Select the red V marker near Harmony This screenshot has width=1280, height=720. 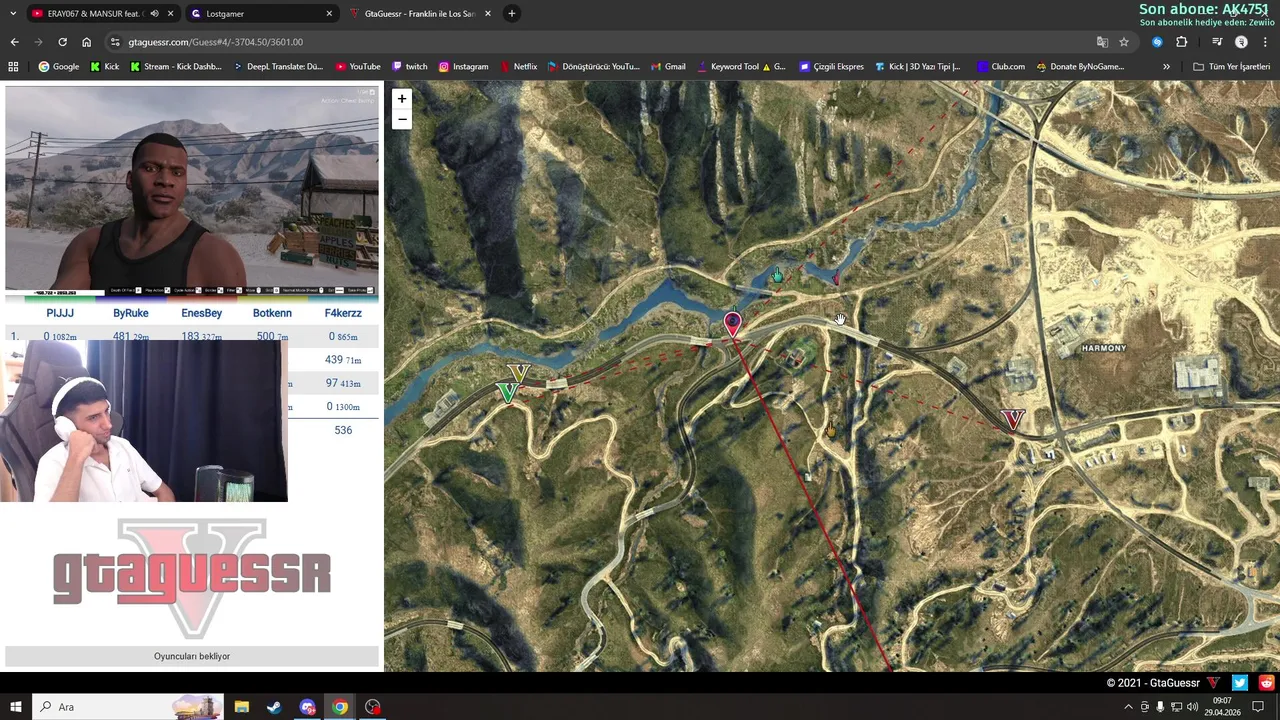1014,420
